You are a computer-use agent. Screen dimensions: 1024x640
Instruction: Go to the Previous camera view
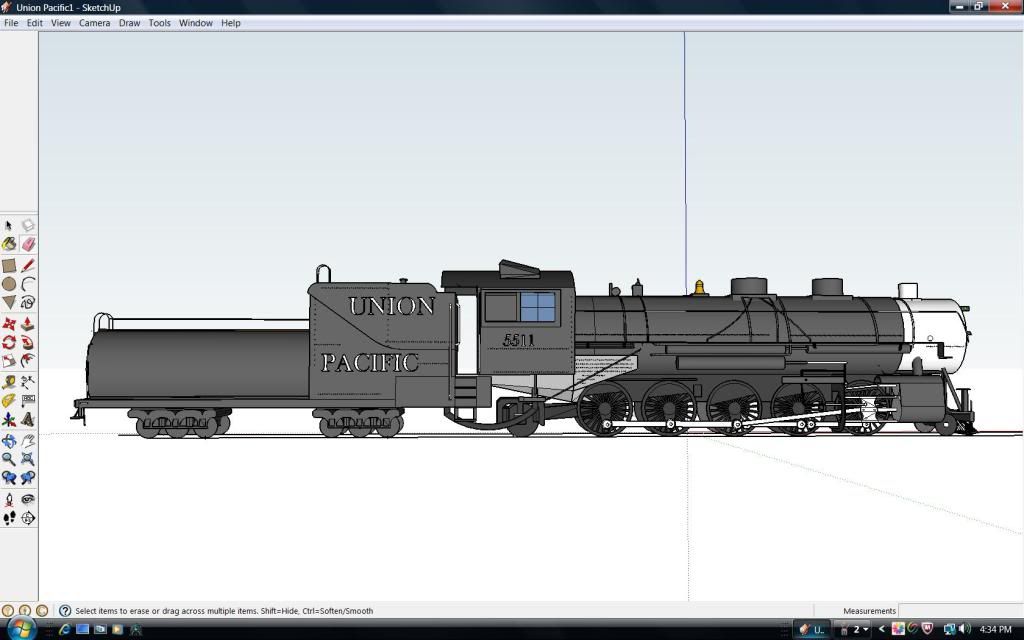8,477
